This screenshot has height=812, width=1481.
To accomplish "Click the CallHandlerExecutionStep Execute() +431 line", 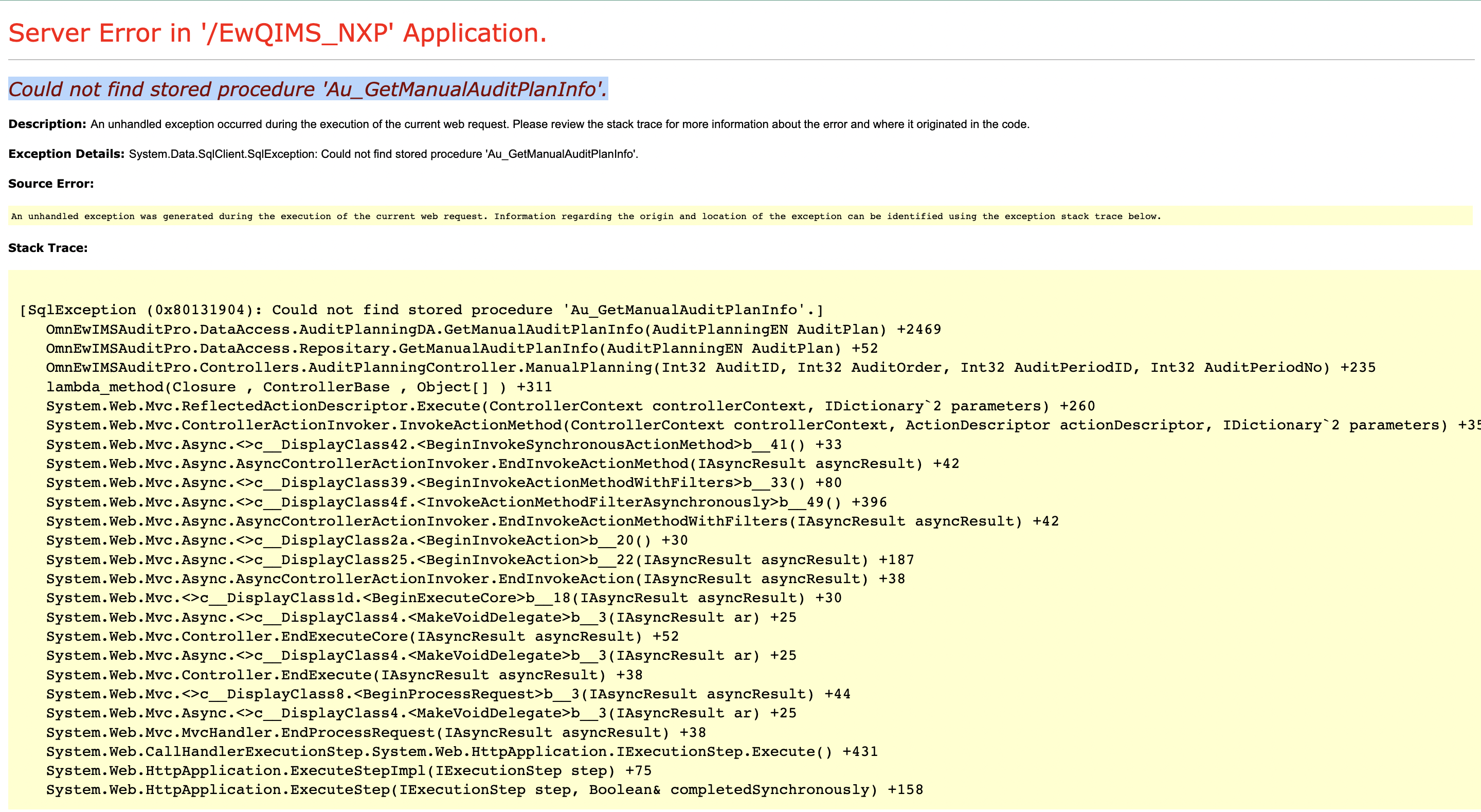I will (462, 751).
